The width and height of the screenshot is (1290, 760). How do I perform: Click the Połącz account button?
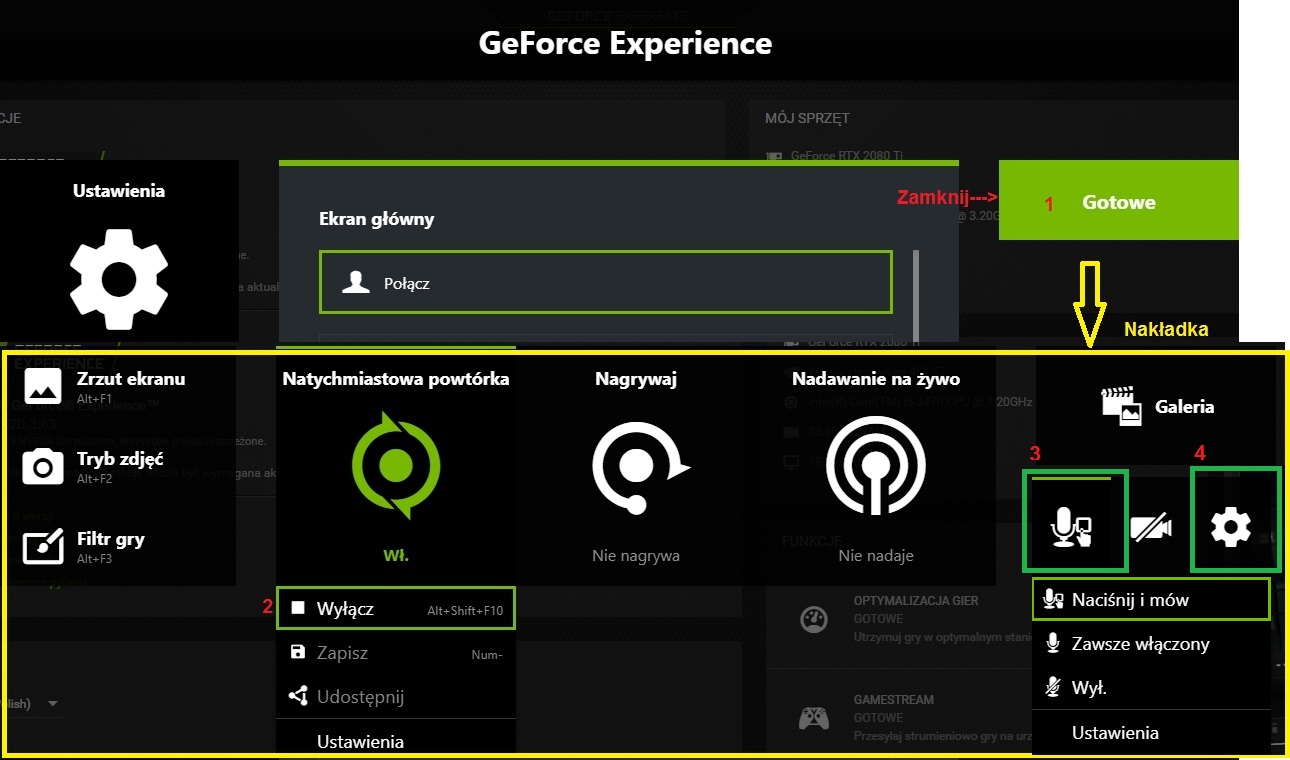[605, 283]
